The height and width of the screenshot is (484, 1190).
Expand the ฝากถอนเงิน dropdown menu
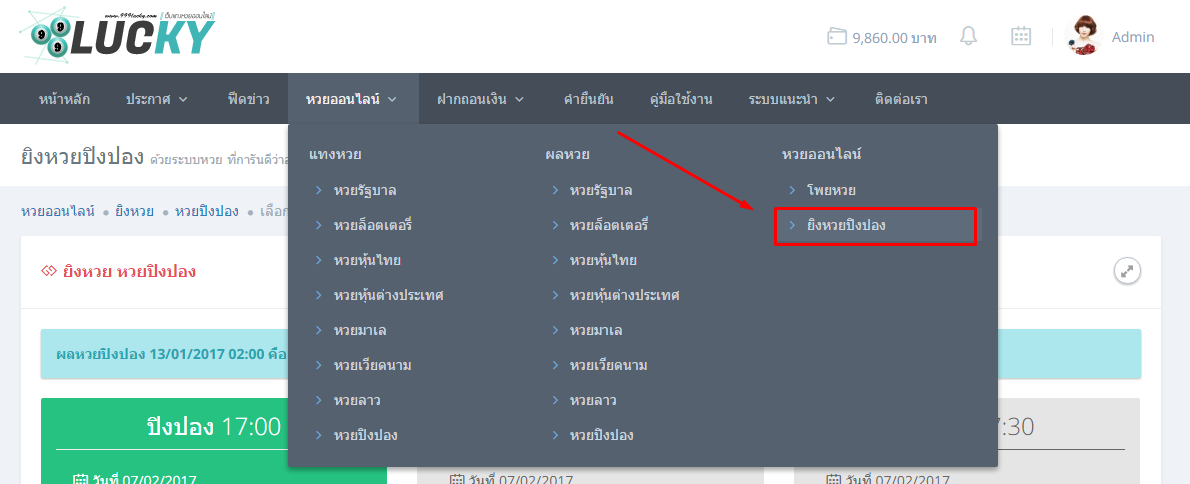pos(481,99)
